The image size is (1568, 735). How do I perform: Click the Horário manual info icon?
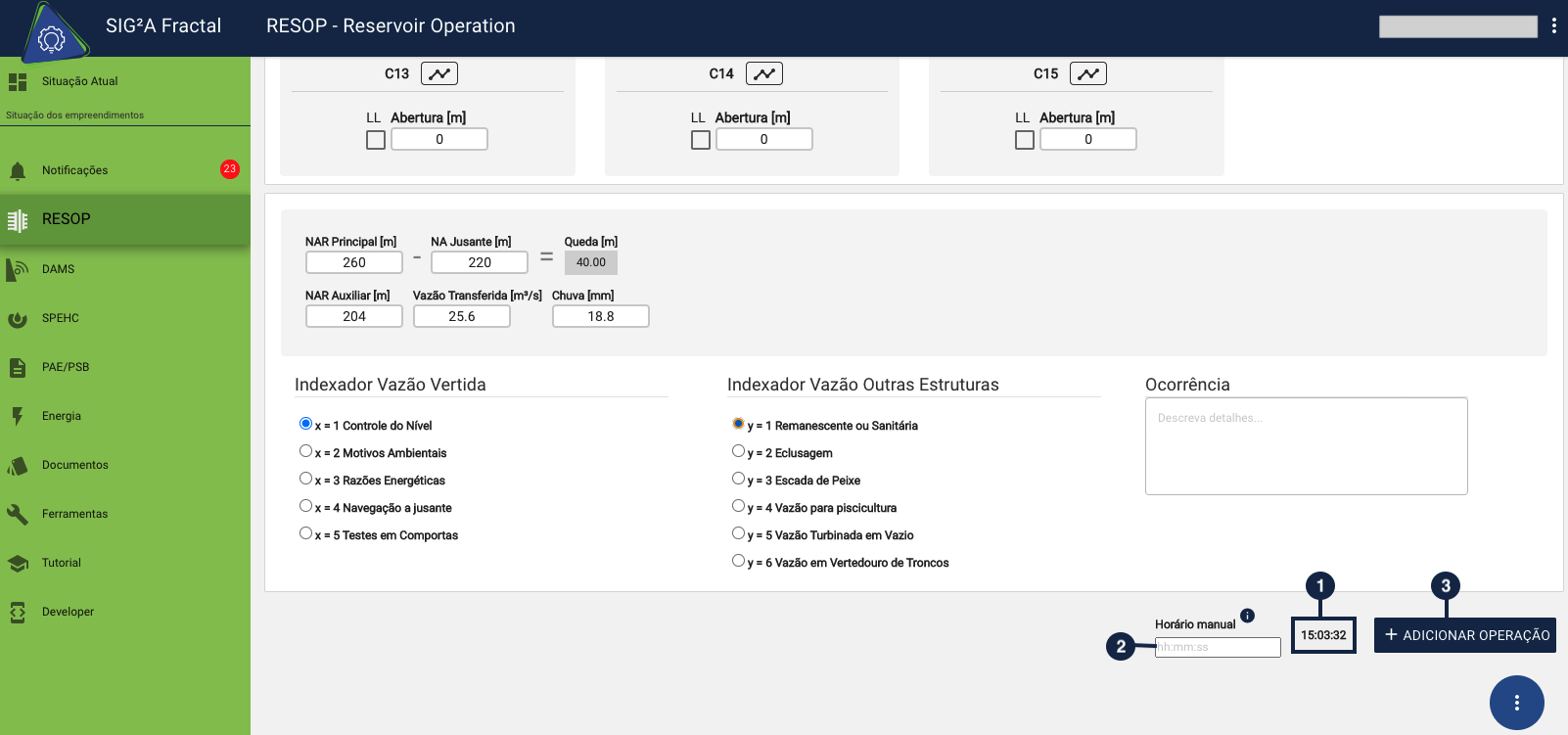click(1247, 616)
